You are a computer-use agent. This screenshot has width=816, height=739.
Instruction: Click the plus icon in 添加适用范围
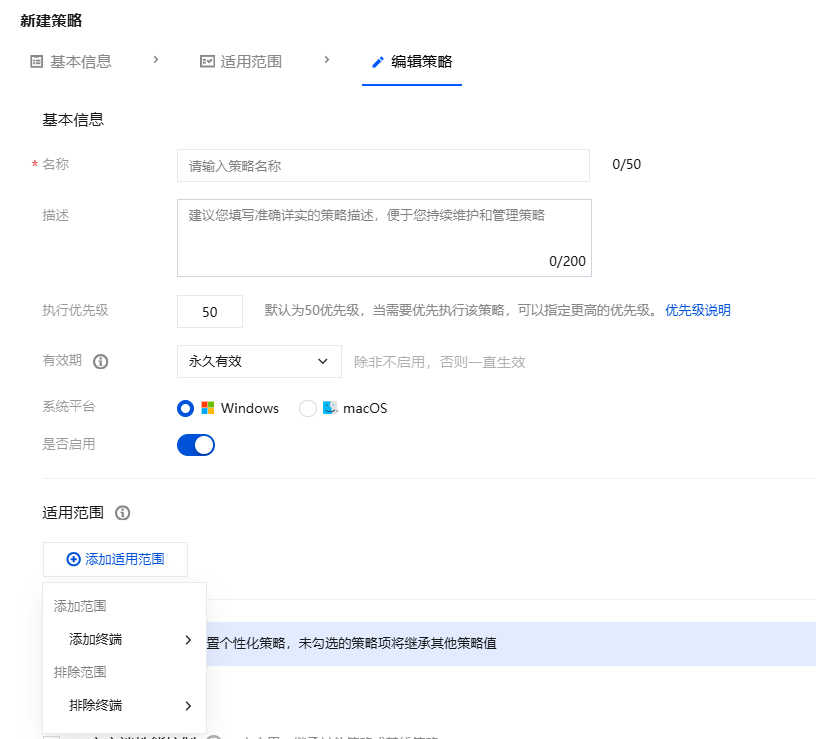[x=73, y=559]
